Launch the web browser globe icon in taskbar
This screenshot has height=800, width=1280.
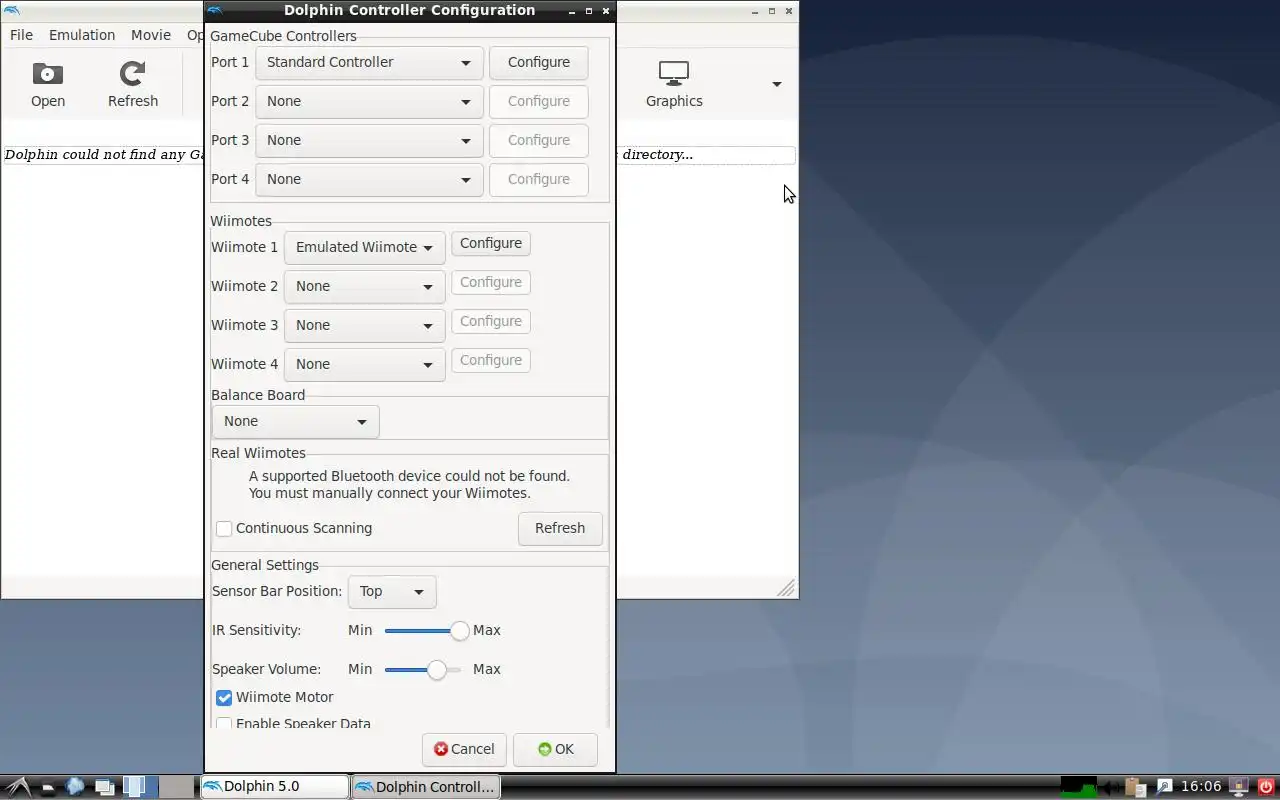click(x=75, y=787)
